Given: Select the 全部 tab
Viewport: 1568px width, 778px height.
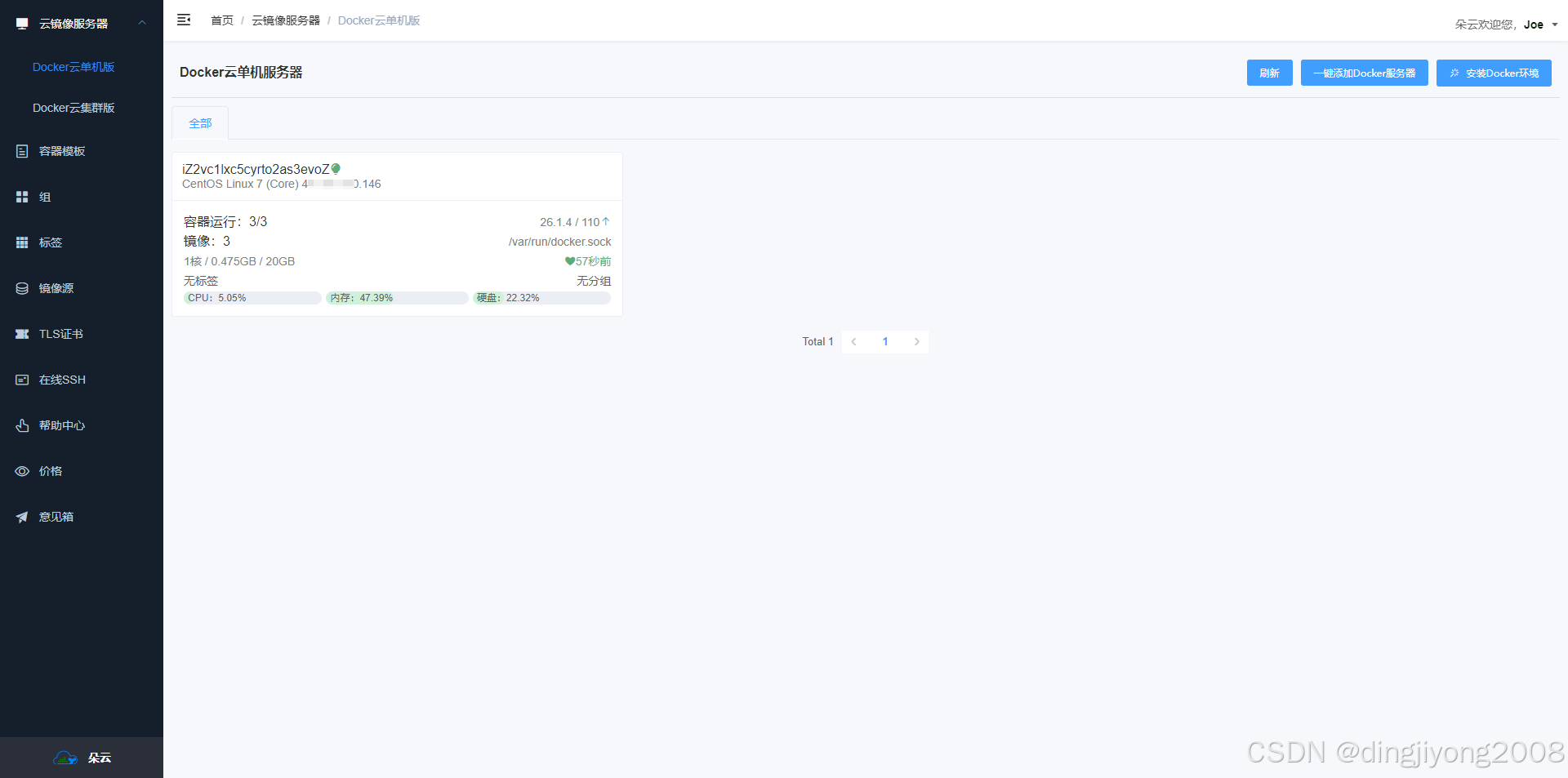Looking at the screenshot, I should tap(200, 123).
